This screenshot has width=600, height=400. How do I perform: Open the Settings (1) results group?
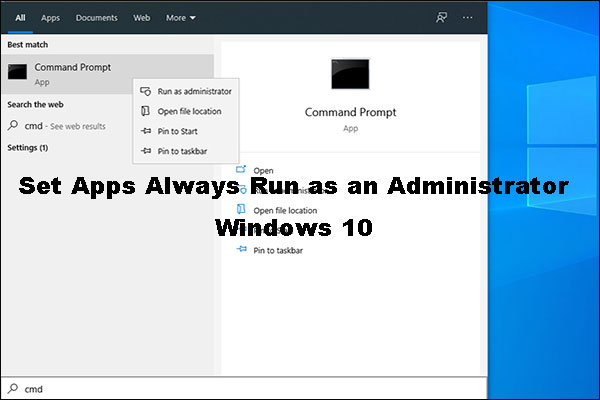coord(28,148)
